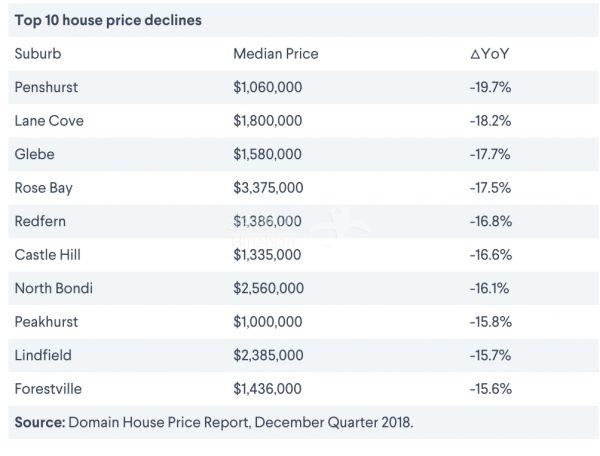Select the Lindfield suburb name

(43, 355)
